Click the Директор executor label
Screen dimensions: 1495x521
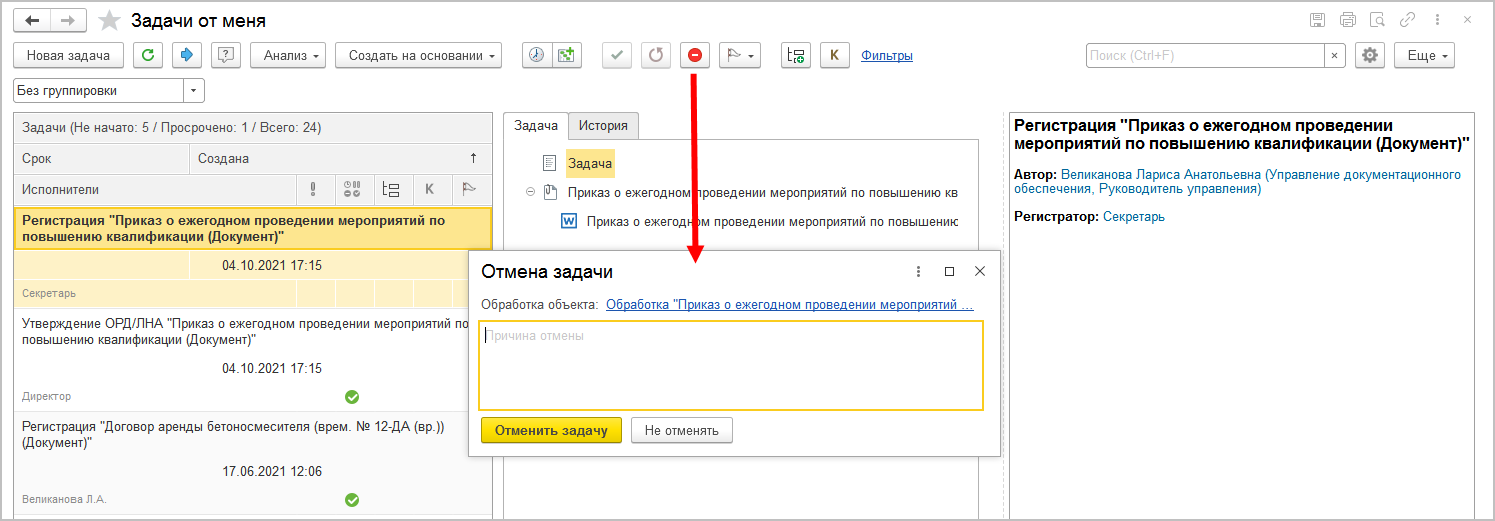pyautogui.click(x=47, y=396)
